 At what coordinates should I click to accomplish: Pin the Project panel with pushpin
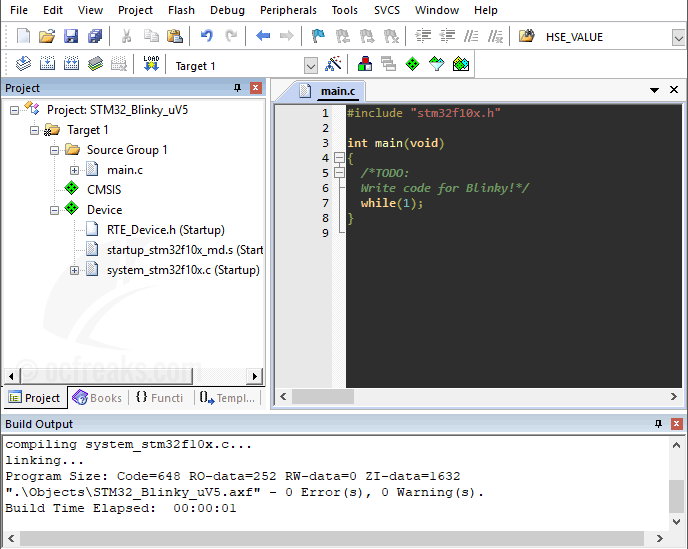pos(237,88)
